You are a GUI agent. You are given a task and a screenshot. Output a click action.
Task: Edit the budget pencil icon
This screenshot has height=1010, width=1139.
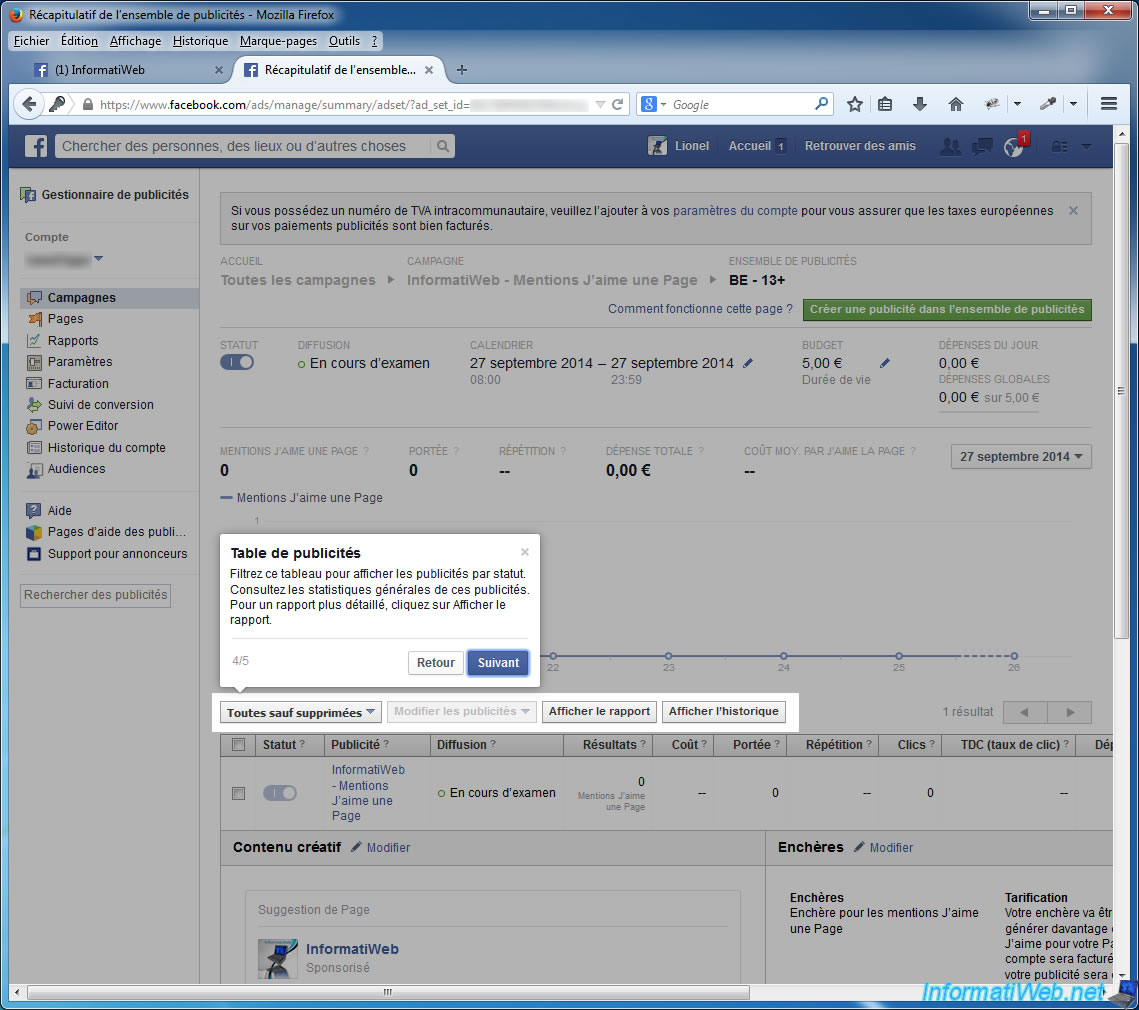pos(885,363)
